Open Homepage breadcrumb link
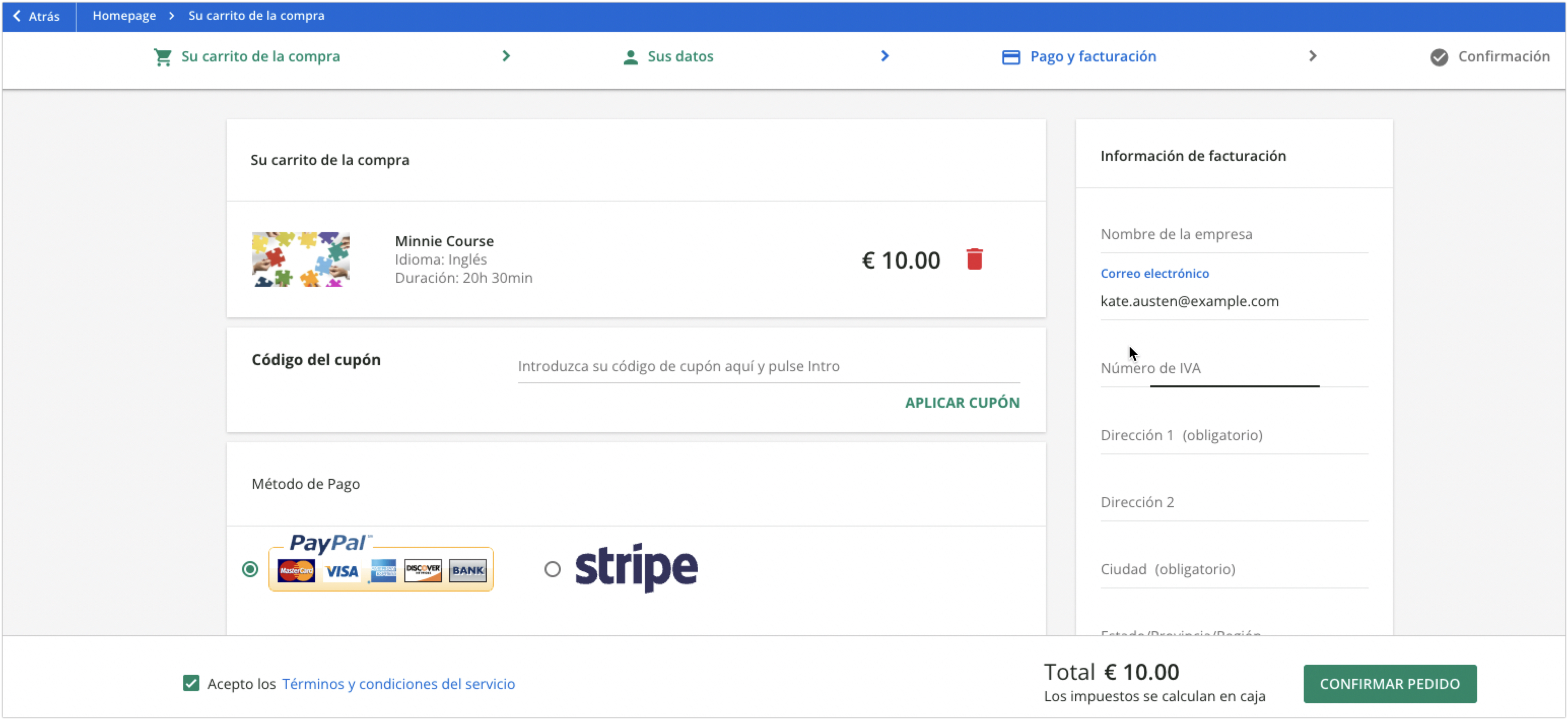 click(124, 16)
